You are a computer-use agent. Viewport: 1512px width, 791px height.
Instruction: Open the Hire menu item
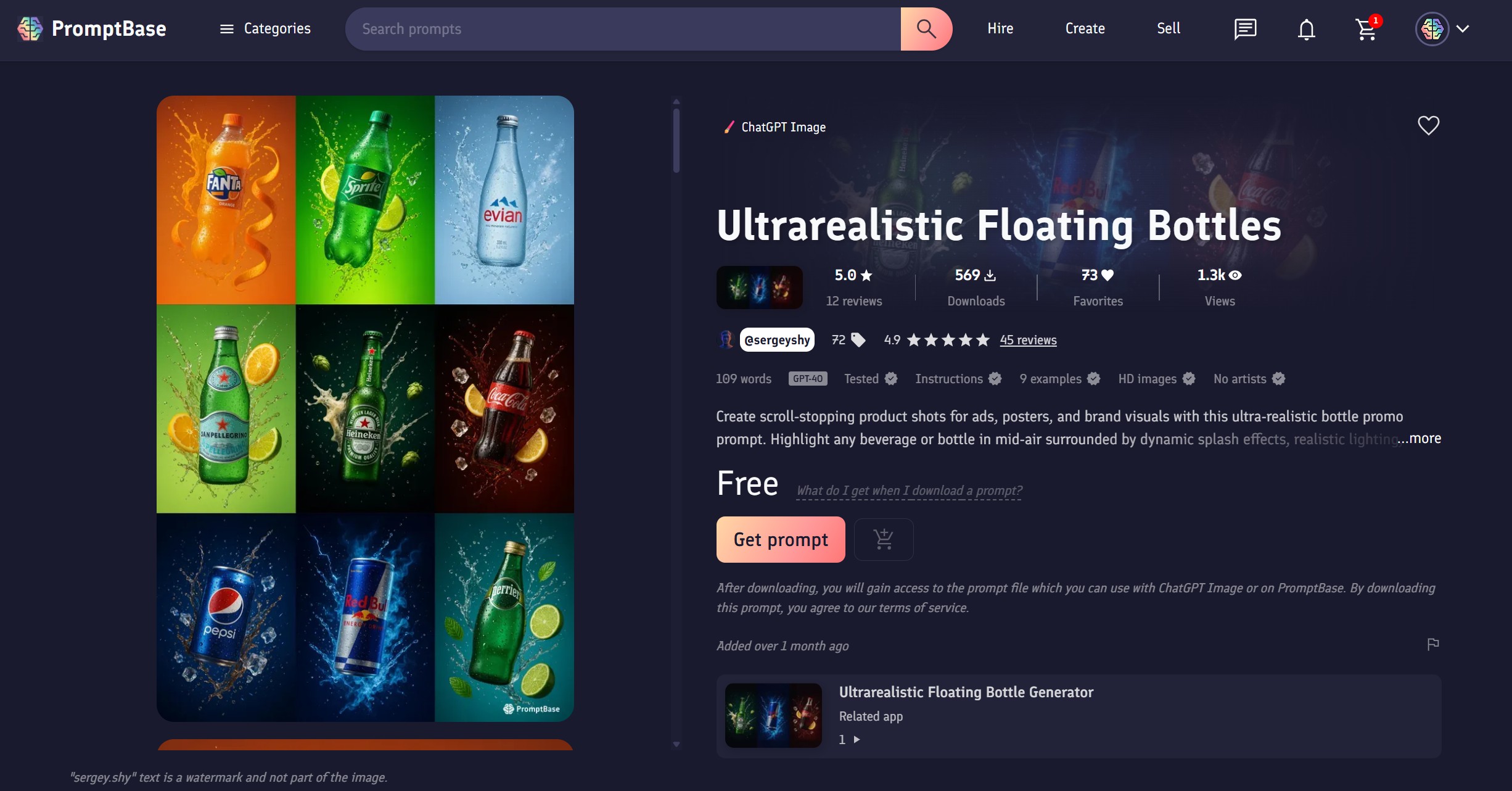pyautogui.click(x=1000, y=28)
